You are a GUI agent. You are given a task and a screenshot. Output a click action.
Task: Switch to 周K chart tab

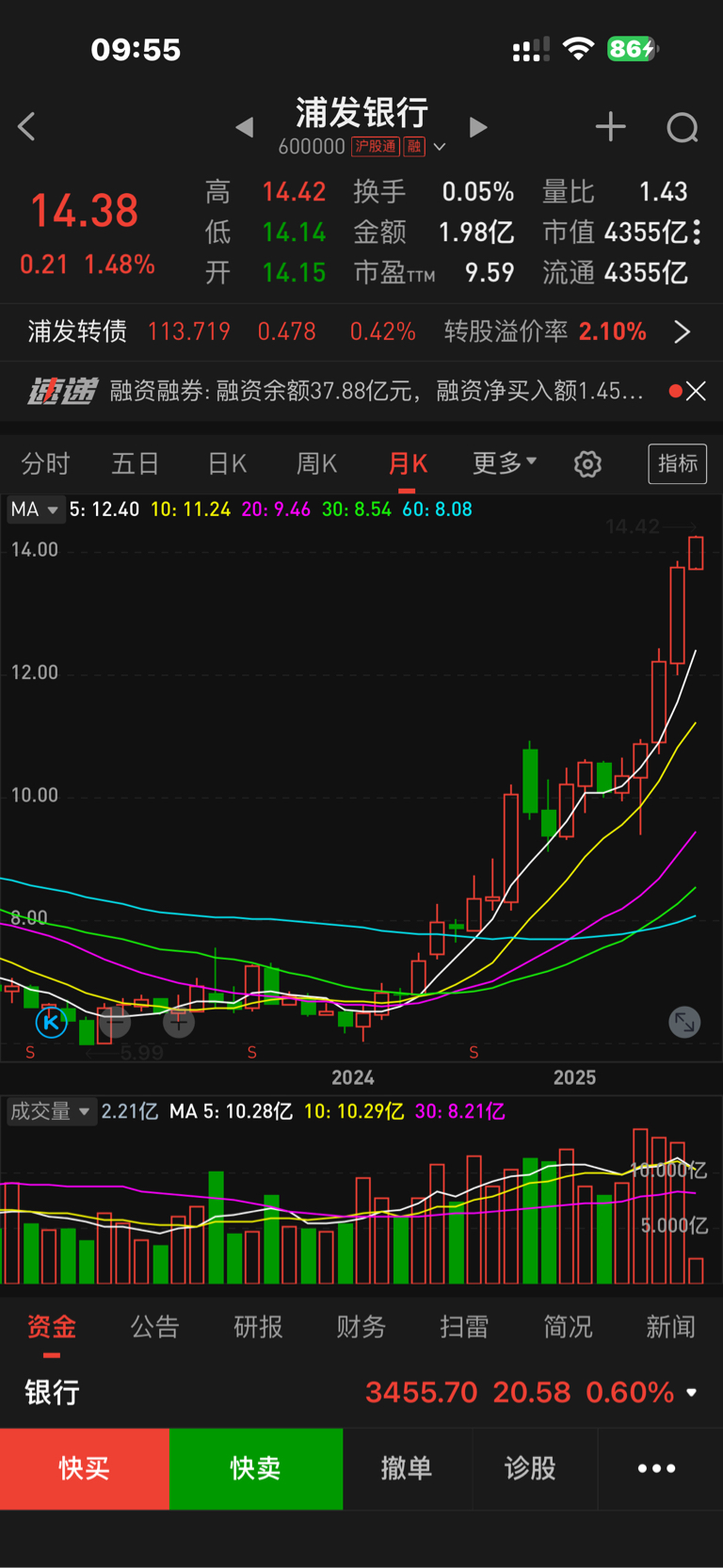[317, 463]
